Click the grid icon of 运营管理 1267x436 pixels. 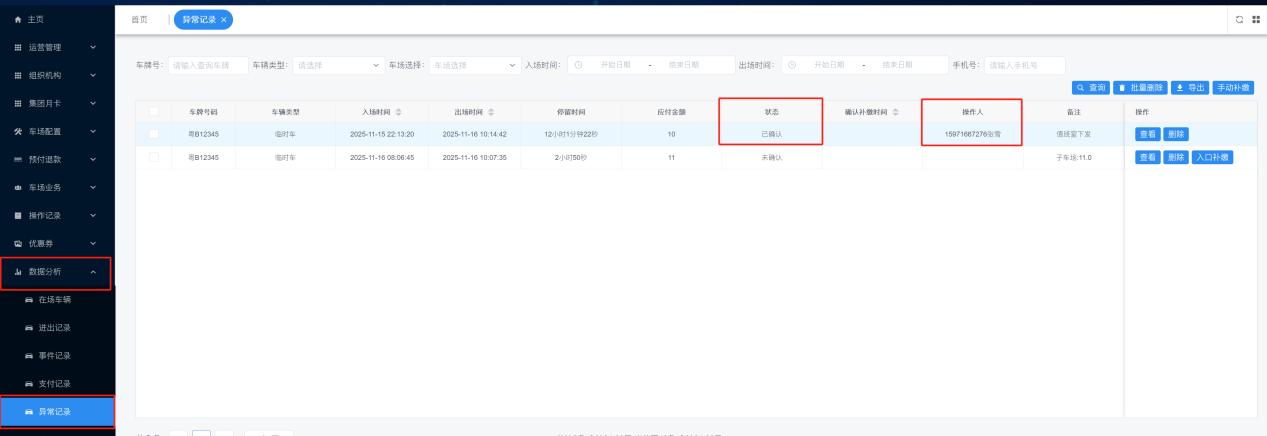point(18,47)
